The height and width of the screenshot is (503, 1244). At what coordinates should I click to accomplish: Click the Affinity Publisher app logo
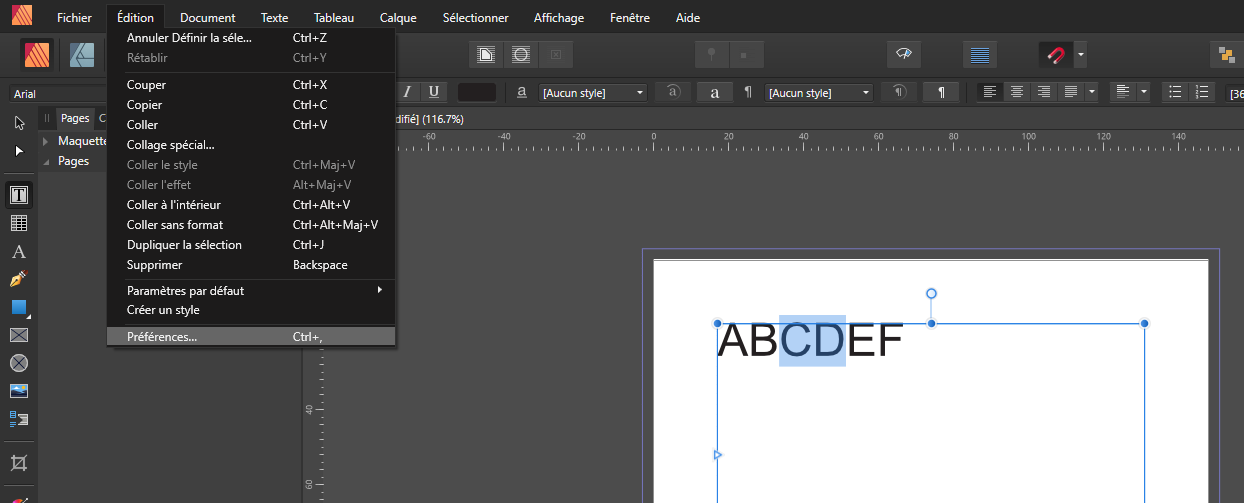click(21, 16)
